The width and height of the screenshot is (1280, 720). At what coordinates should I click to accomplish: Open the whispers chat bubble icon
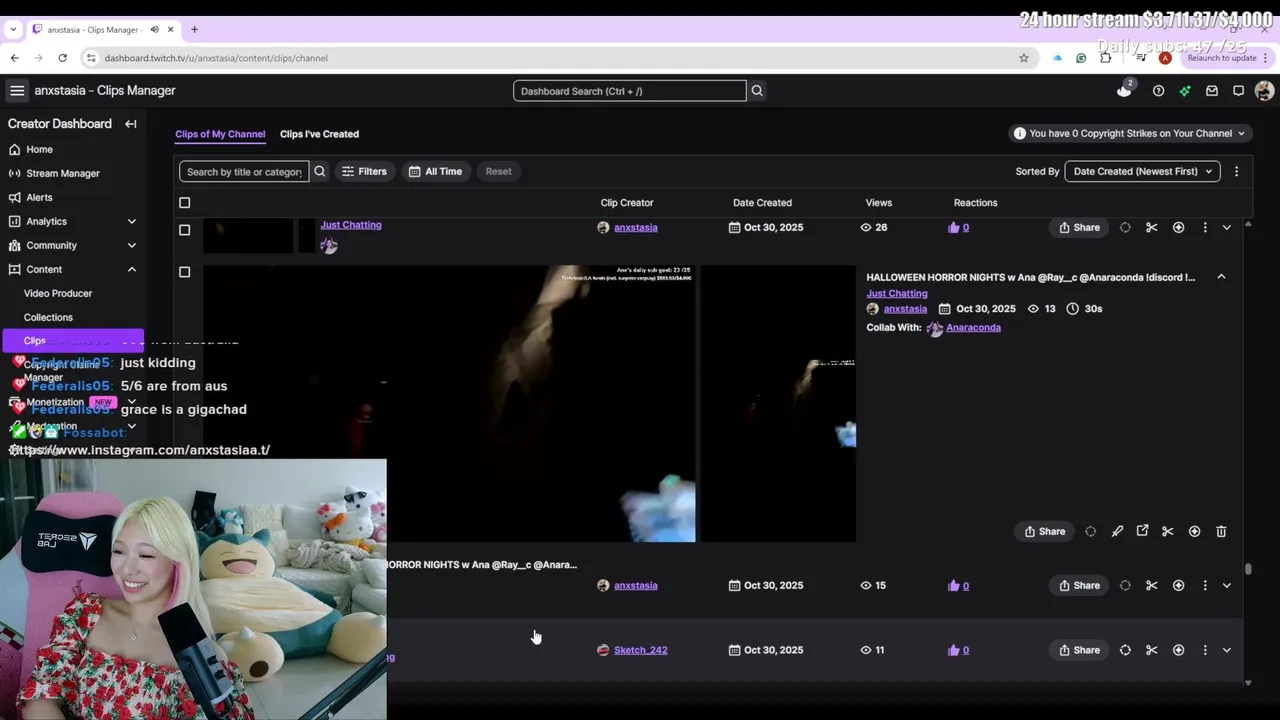[1238, 91]
